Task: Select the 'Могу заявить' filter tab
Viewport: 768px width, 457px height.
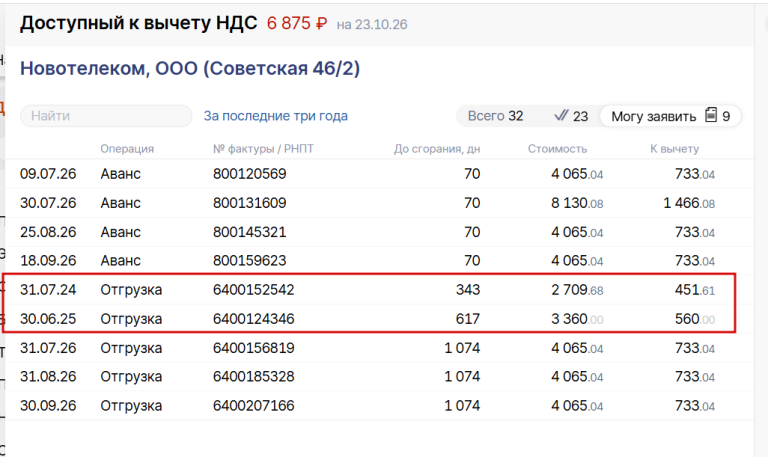Action: (x=670, y=116)
